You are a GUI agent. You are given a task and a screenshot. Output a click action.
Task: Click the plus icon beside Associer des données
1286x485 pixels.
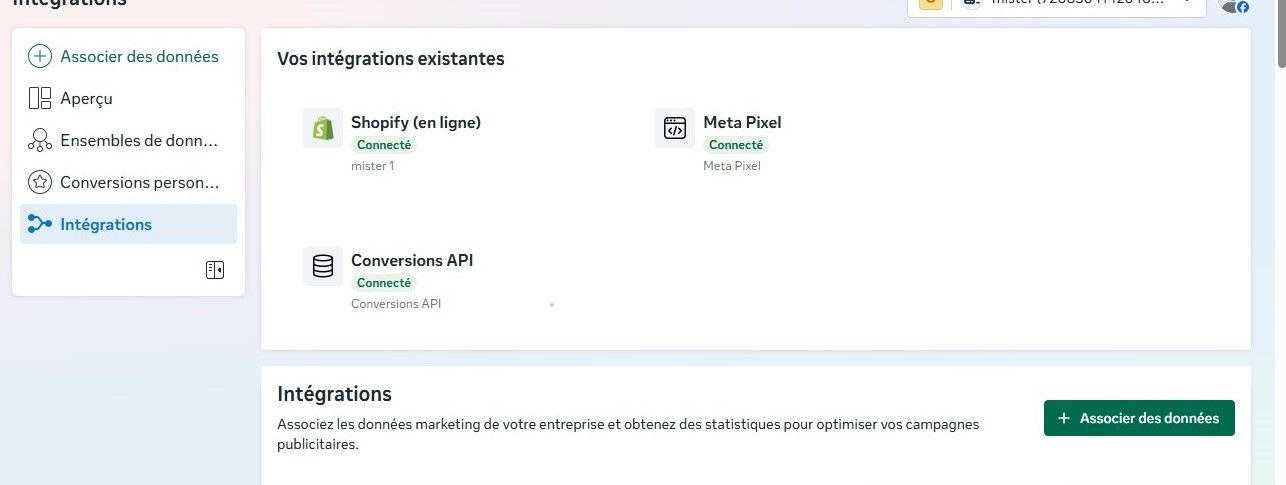coord(40,57)
